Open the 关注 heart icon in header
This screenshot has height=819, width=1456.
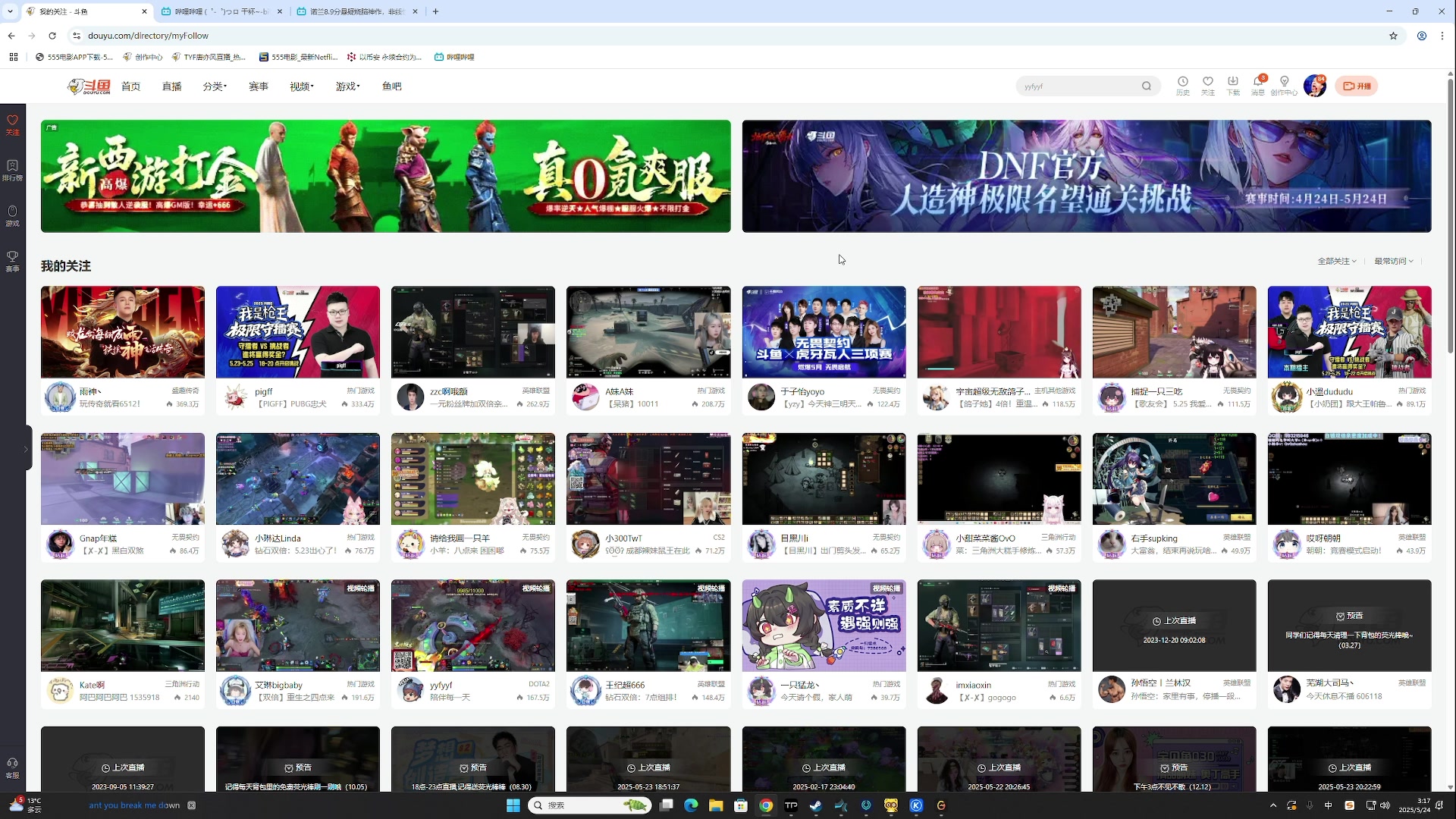click(1208, 86)
